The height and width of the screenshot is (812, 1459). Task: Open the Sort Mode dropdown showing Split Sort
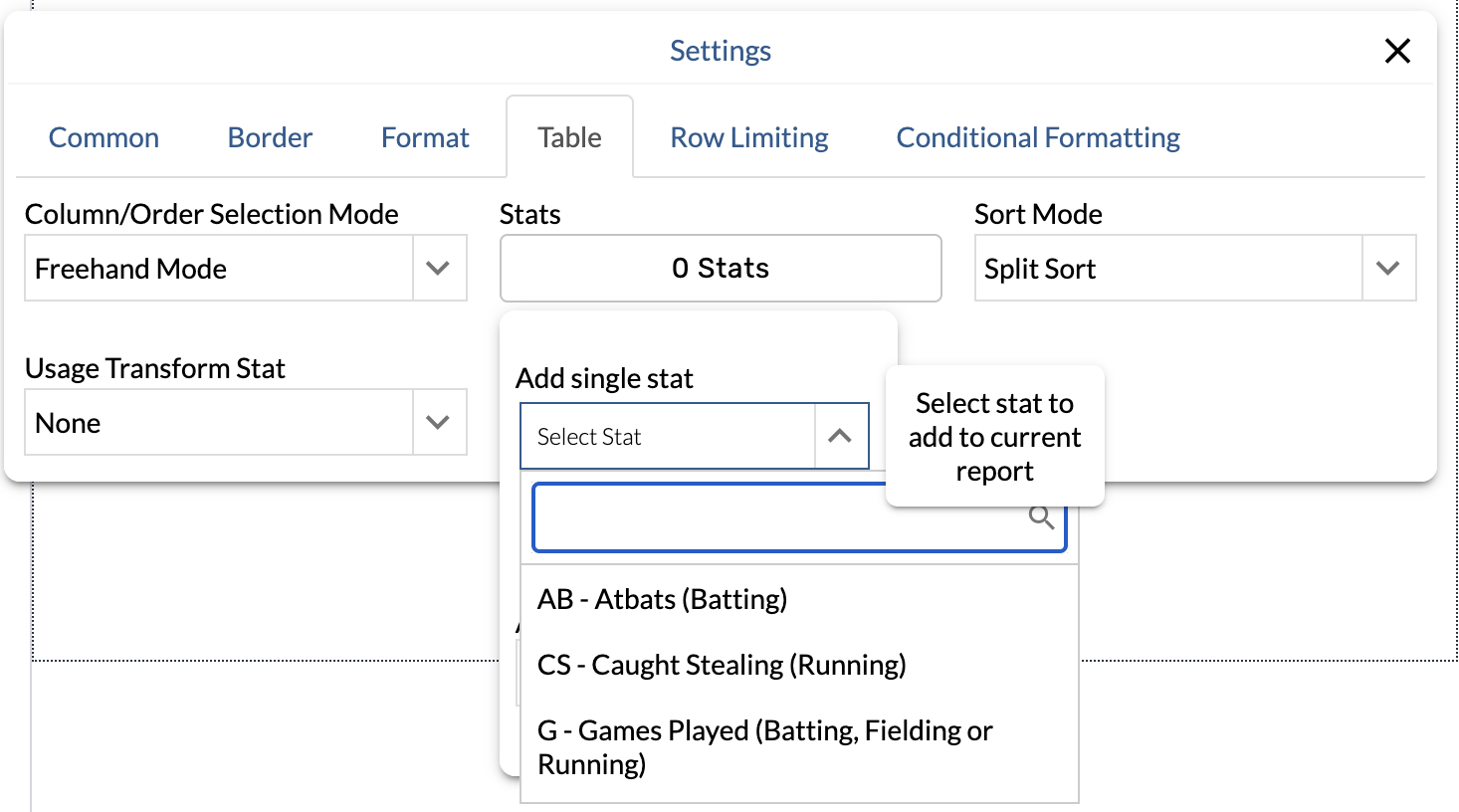(1168, 268)
